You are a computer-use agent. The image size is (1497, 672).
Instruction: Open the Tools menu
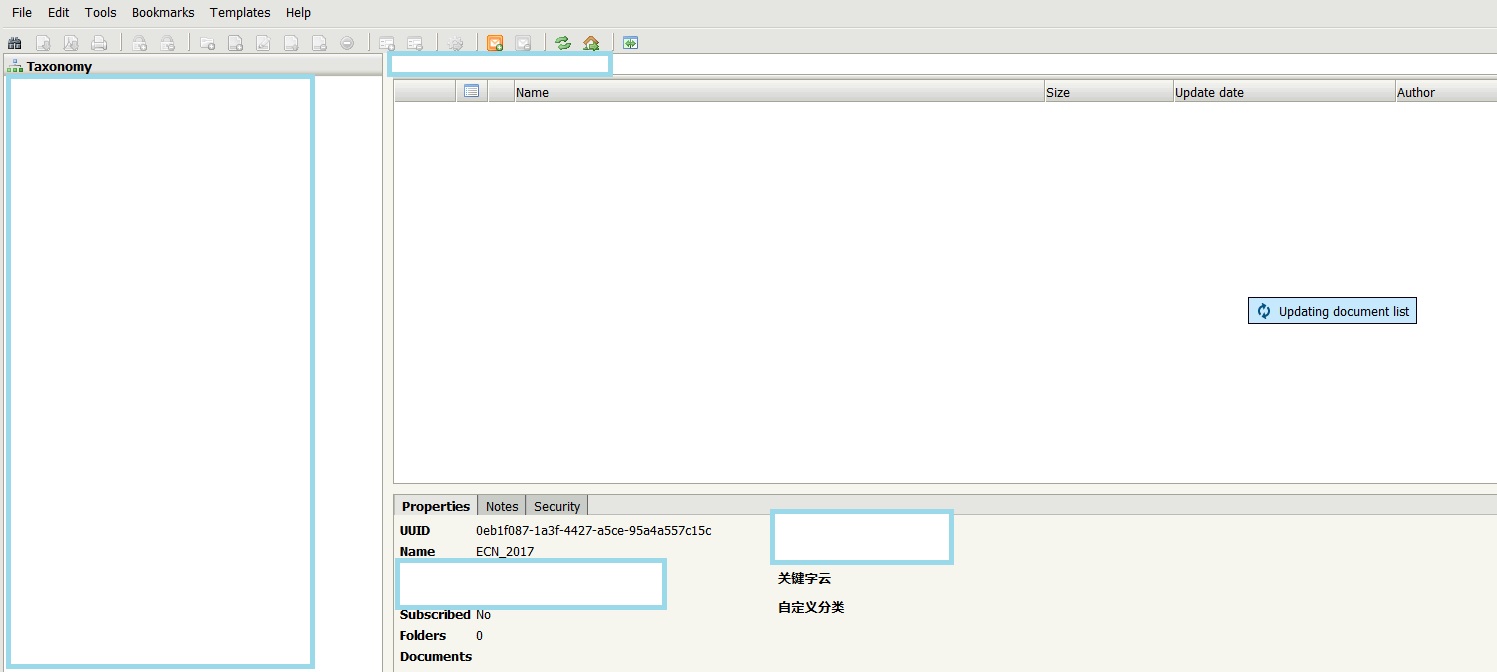[100, 13]
